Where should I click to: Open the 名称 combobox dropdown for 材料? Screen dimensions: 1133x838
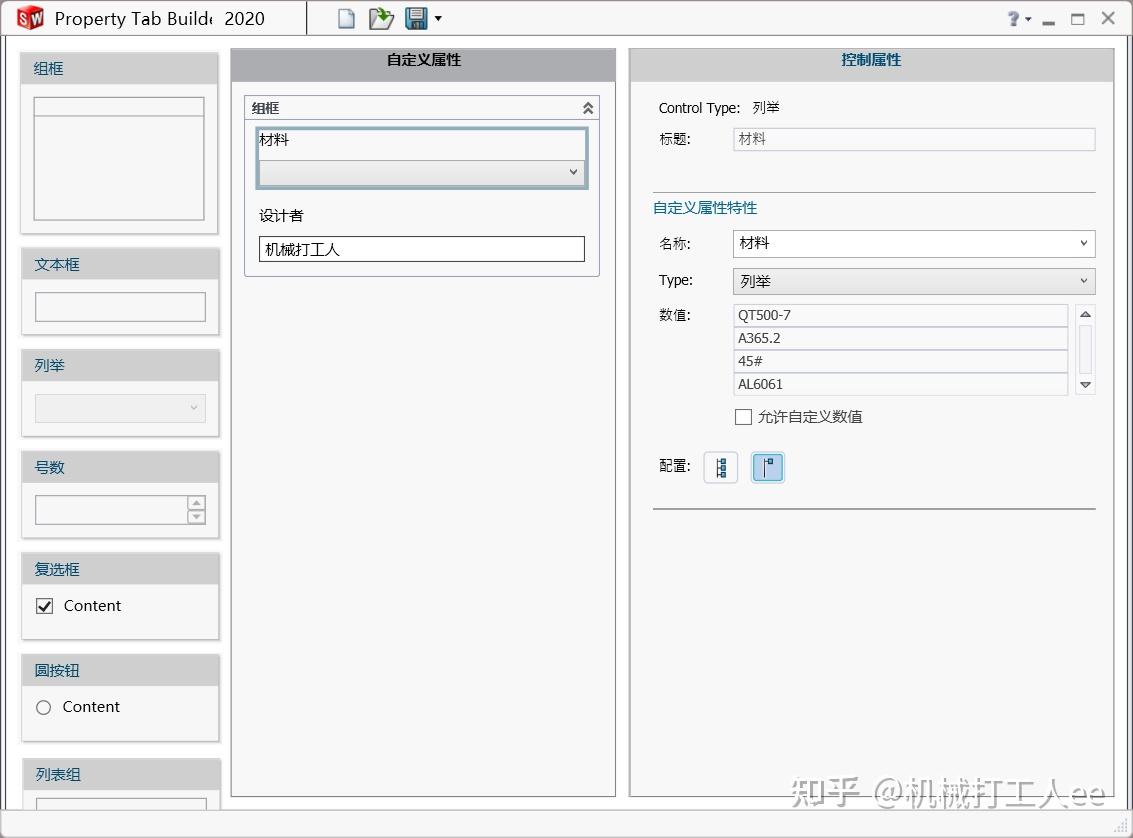(x=1083, y=243)
